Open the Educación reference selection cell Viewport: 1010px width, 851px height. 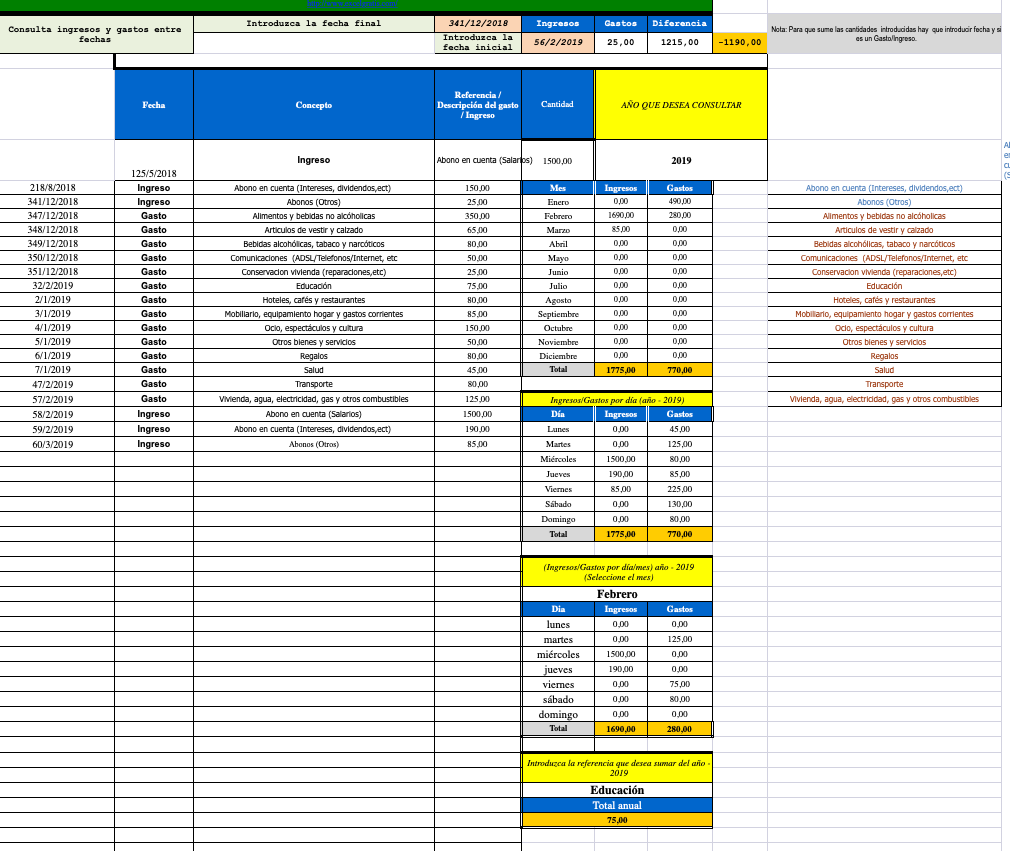[x=617, y=790]
